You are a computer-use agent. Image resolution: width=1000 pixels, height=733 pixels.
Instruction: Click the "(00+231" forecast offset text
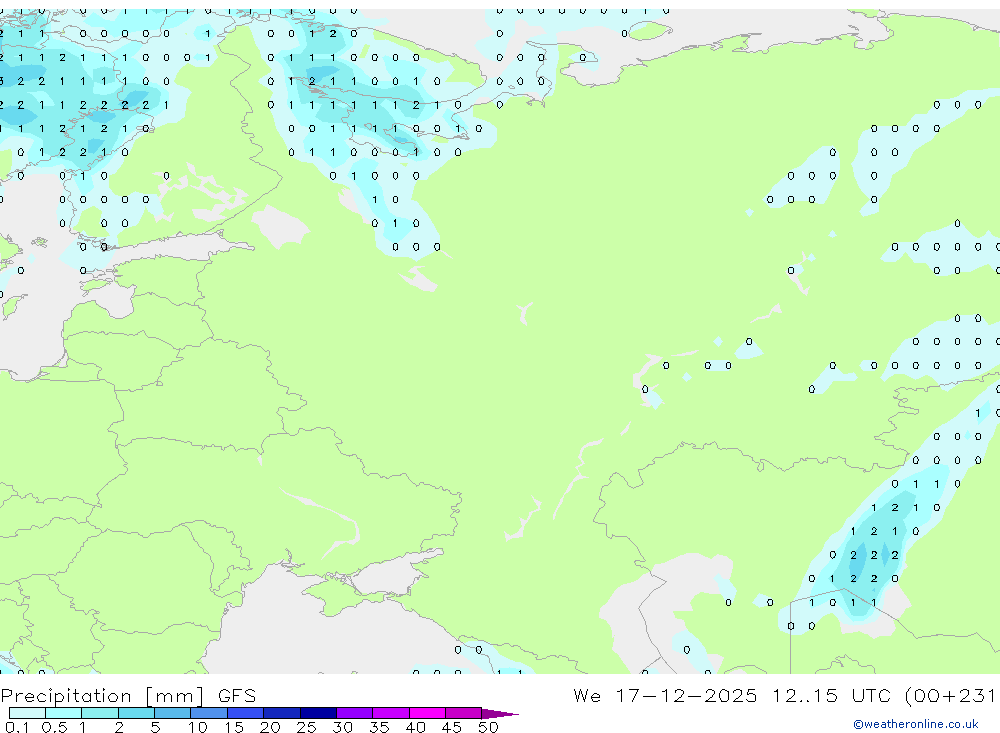coord(950,695)
